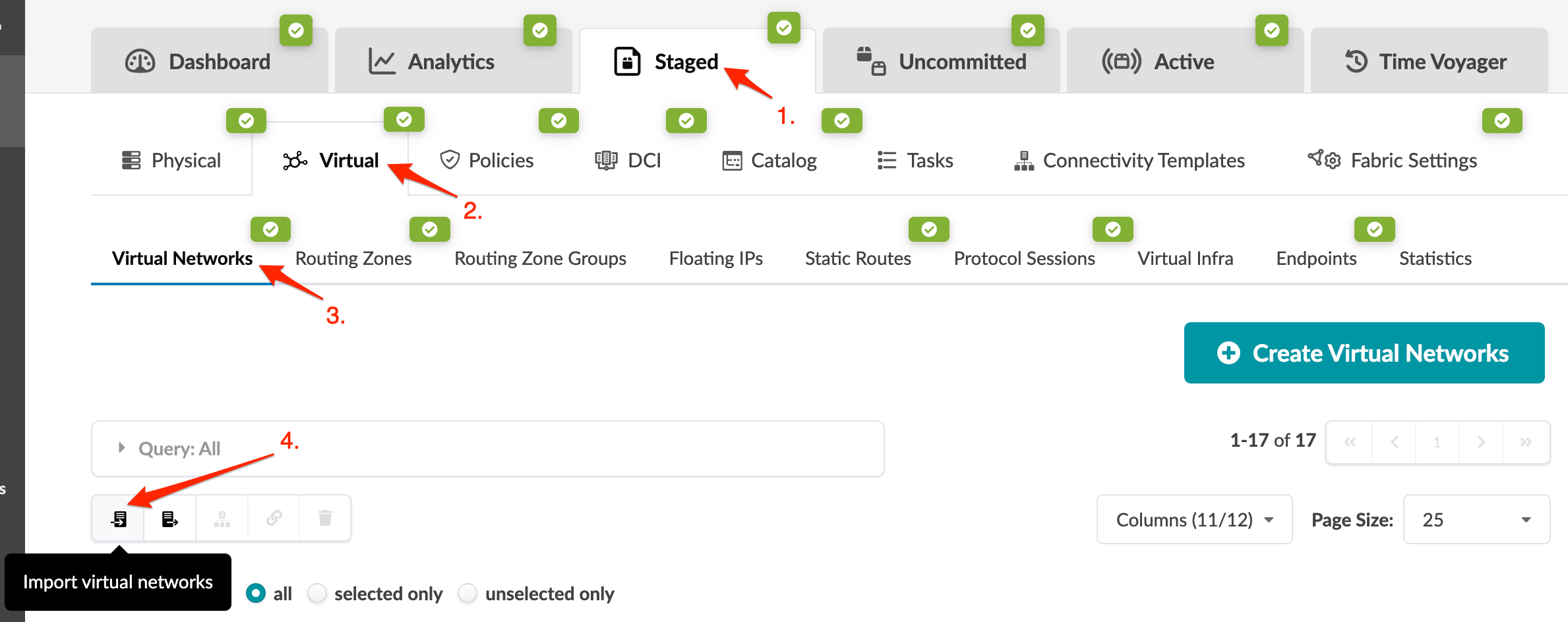Pick the "unselected only" radio button

[x=467, y=593]
